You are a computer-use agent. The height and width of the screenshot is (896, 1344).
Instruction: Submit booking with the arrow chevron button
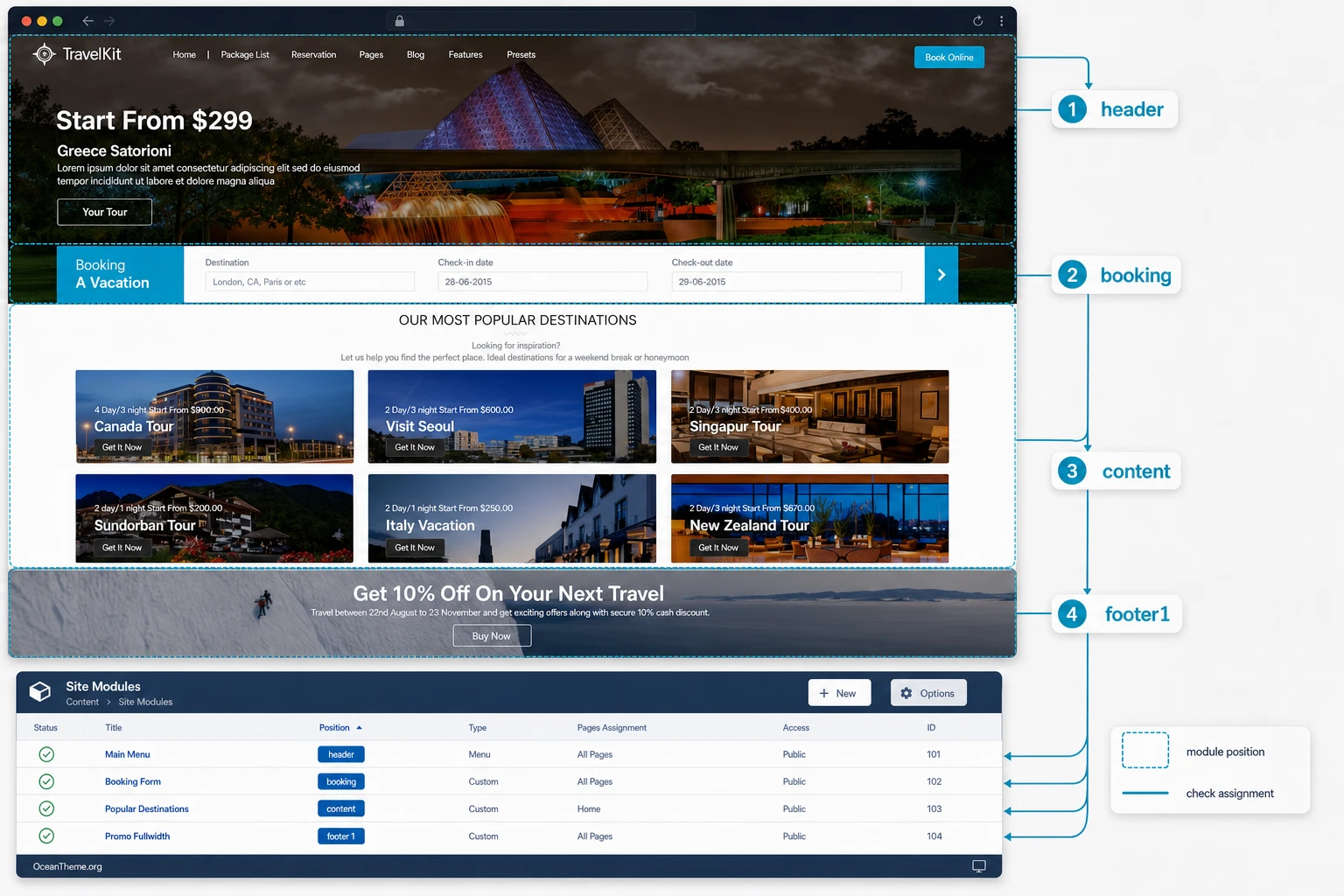pyautogui.click(x=941, y=275)
